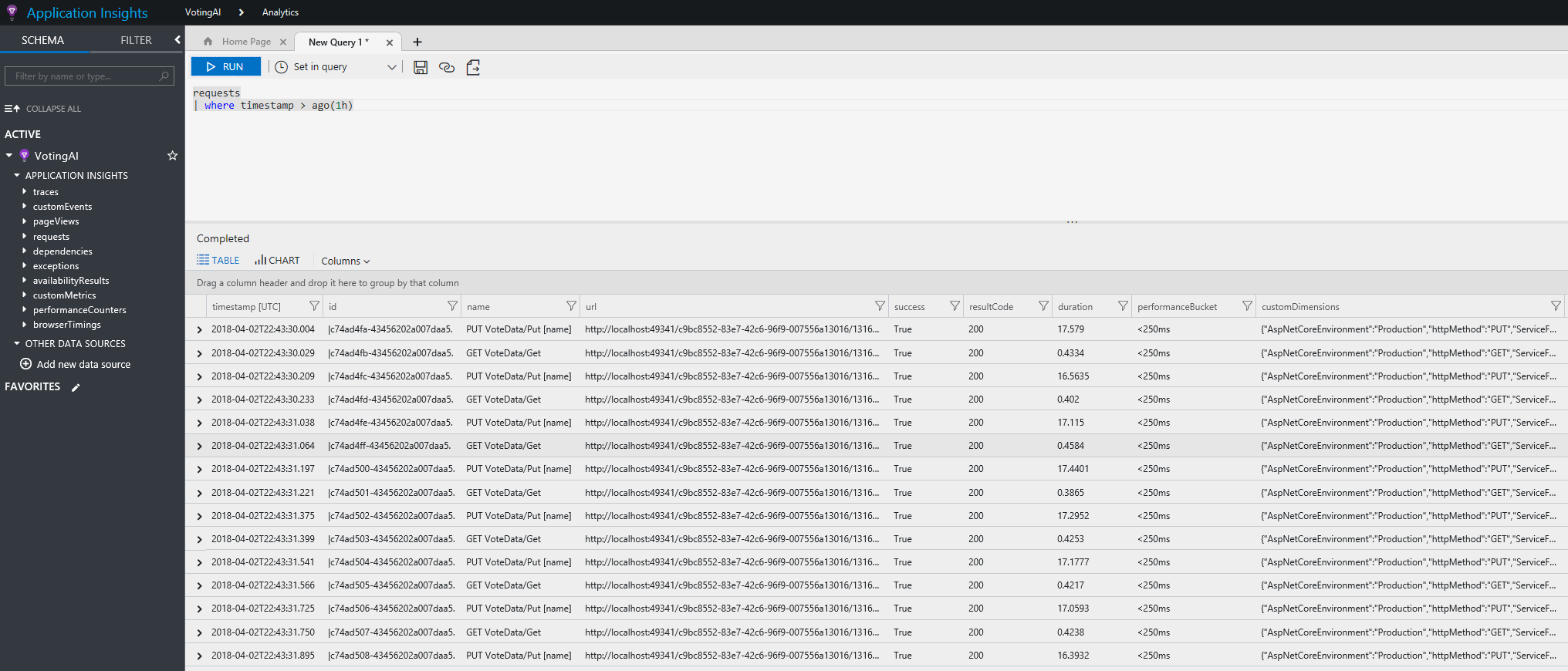Open filter for the performanceBucket column

1247,306
